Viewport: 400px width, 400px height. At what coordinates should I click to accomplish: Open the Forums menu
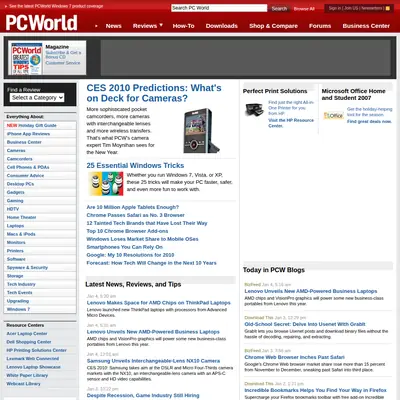pyautogui.click(x=320, y=26)
